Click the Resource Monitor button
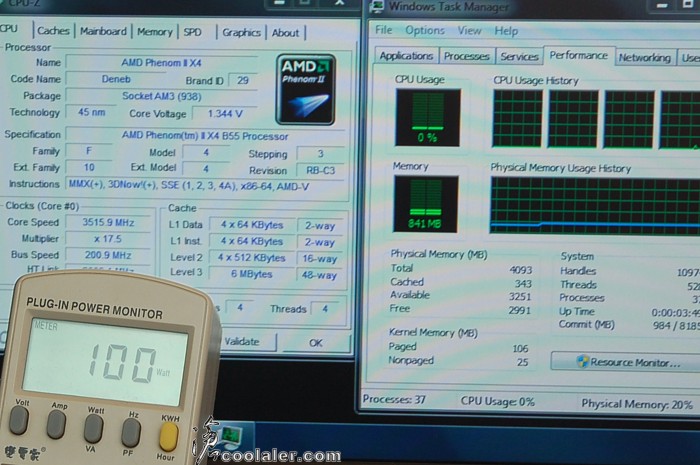 point(625,362)
